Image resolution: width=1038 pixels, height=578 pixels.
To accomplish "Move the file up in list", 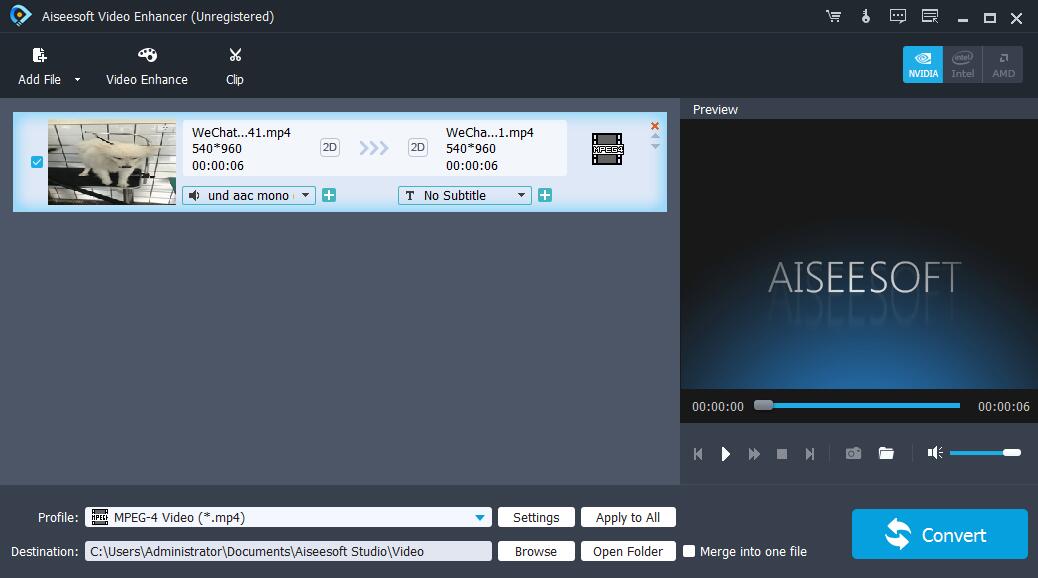I will pyautogui.click(x=655, y=136).
